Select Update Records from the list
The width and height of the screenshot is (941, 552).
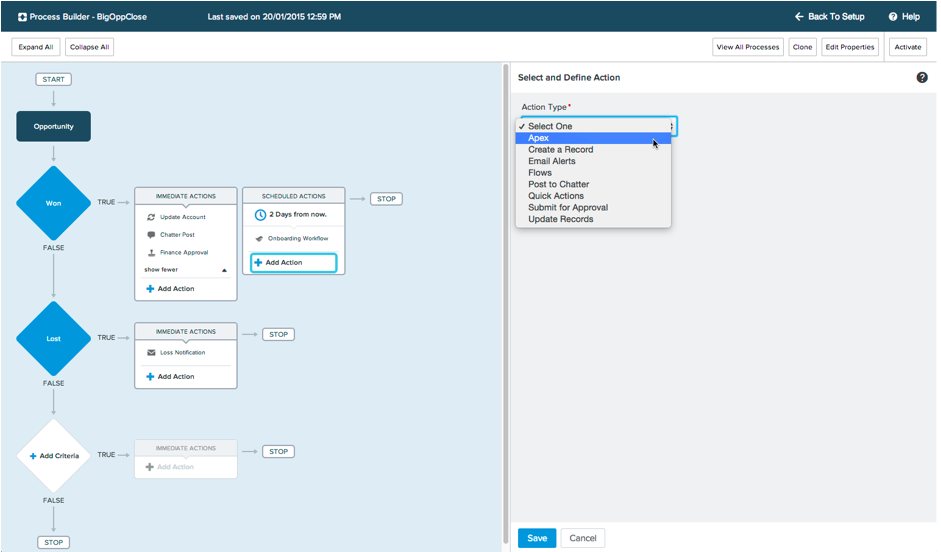tap(561, 219)
